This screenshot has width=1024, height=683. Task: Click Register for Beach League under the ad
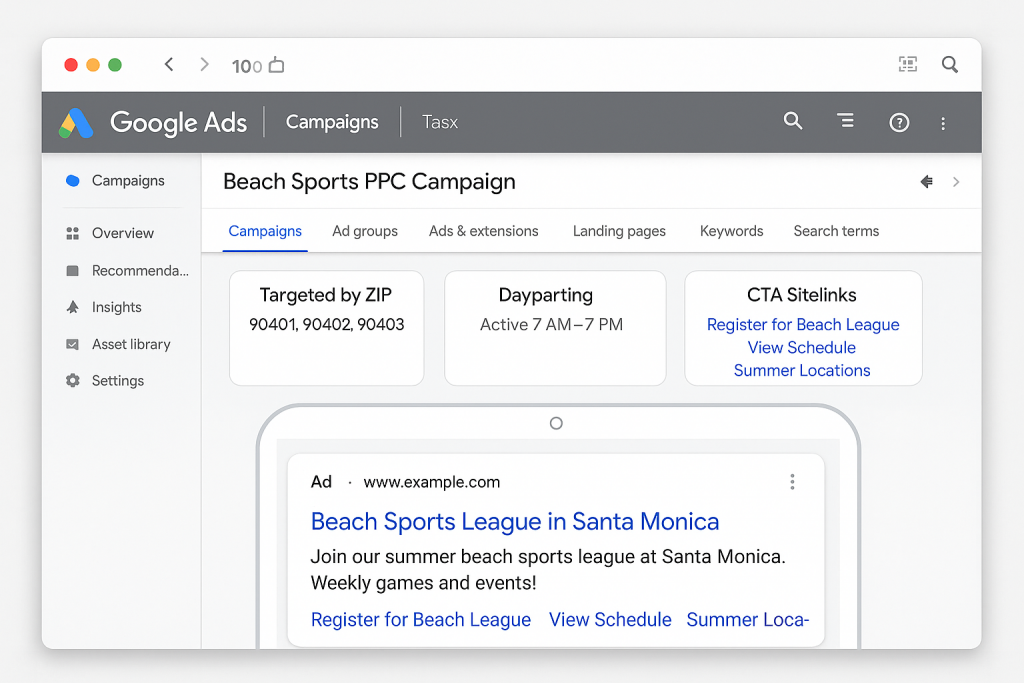[x=421, y=620]
